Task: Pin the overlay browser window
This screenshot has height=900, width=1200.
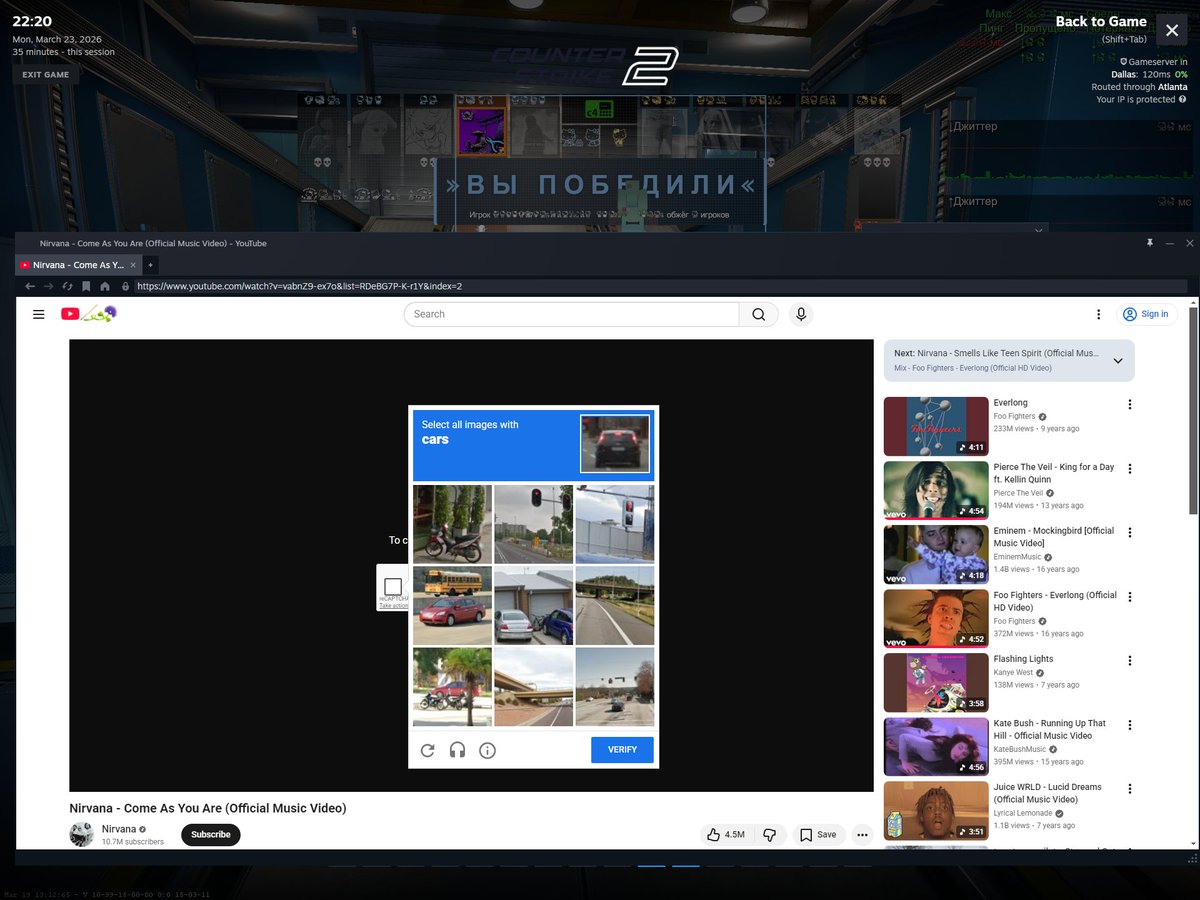Action: 1150,243
